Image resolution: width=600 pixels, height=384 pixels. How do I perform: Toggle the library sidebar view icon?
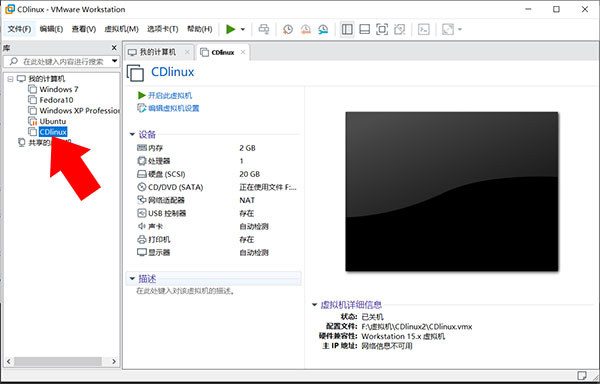click(x=347, y=29)
